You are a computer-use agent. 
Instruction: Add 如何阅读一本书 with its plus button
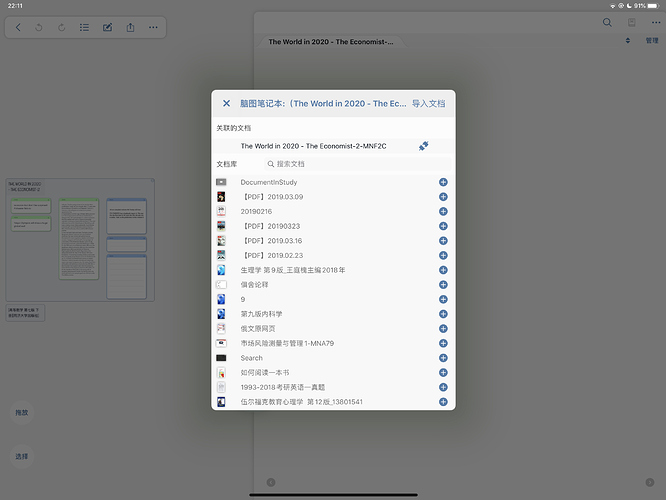tap(443, 373)
